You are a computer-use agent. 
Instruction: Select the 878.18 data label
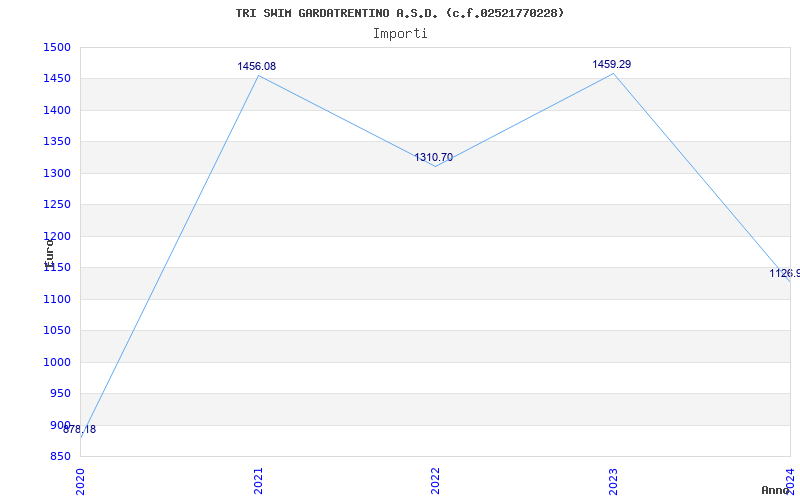pyautogui.click(x=80, y=430)
